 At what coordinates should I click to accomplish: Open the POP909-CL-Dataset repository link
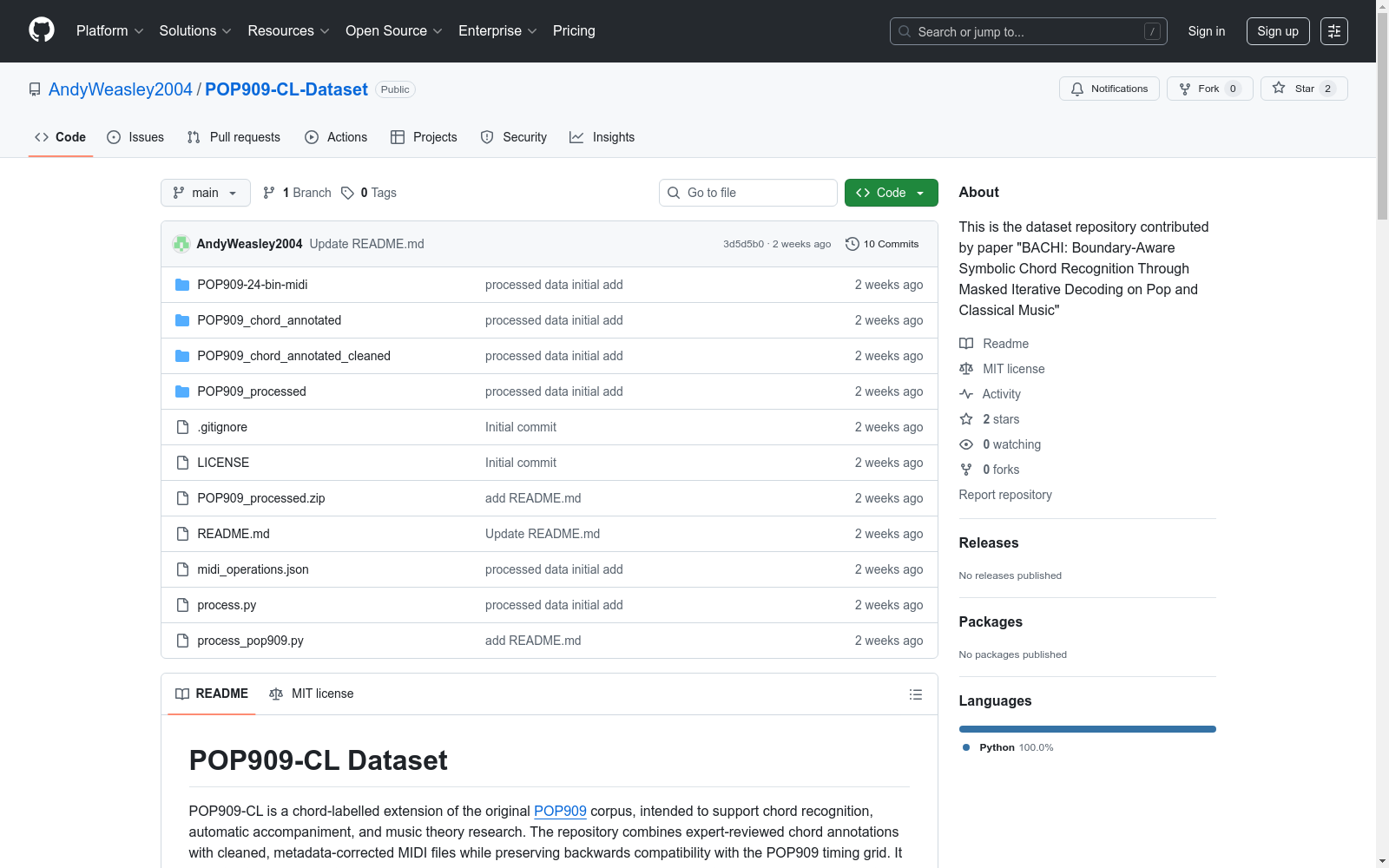[286, 89]
